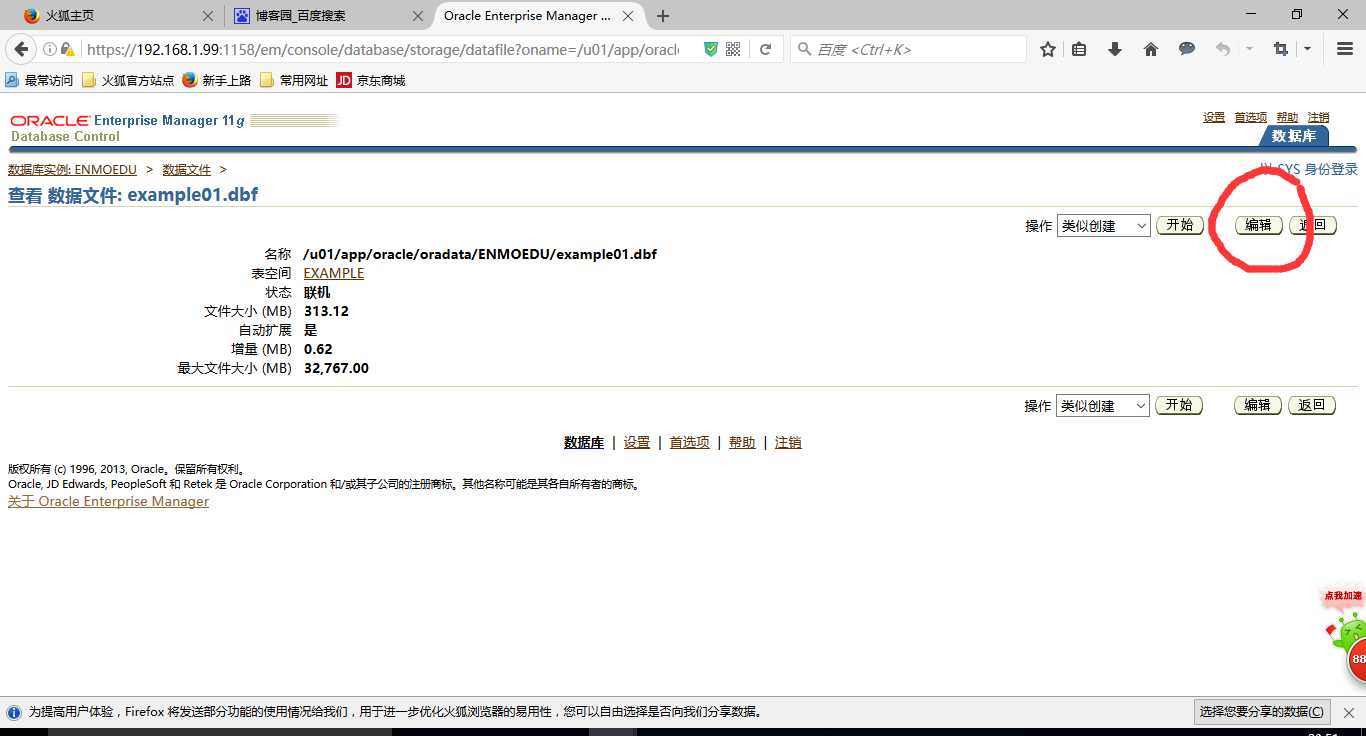The height and width of the screenshot is (736, 1366).
Task: Click the bottom 返回 button
Action: tap(1312, 405)
